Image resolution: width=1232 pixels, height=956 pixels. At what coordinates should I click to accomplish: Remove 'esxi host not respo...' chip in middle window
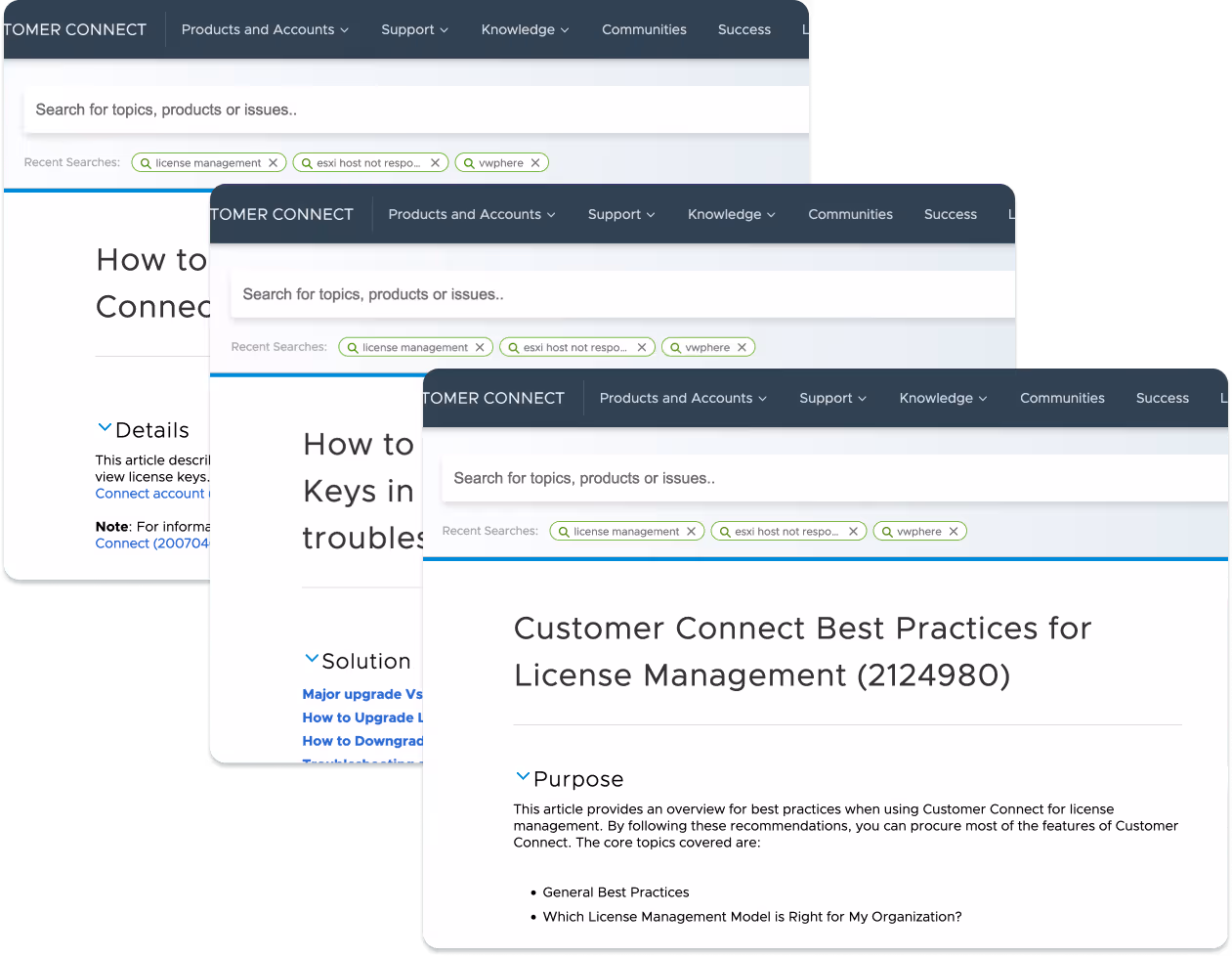[x=642, y=347]
